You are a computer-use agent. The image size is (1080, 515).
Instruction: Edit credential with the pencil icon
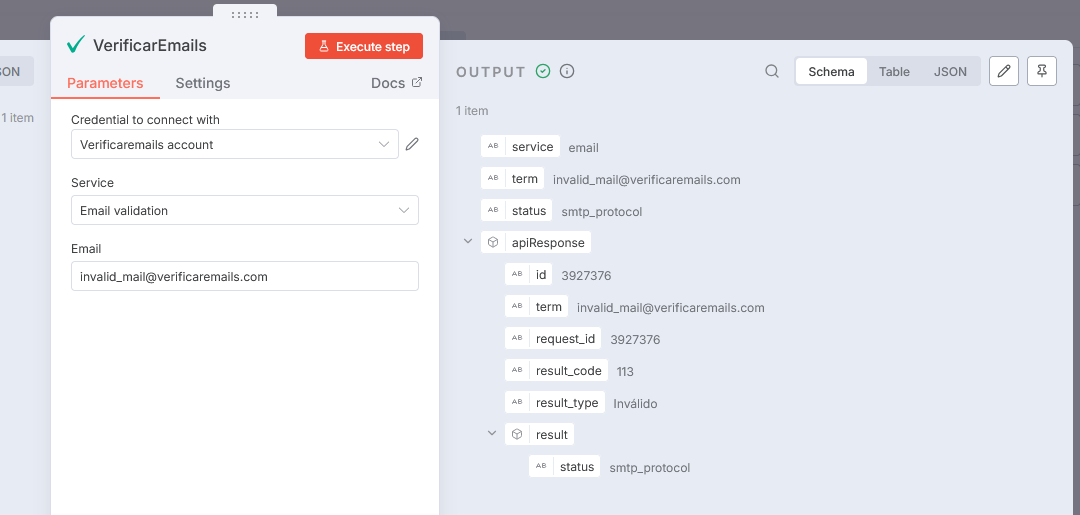(412, 144)
